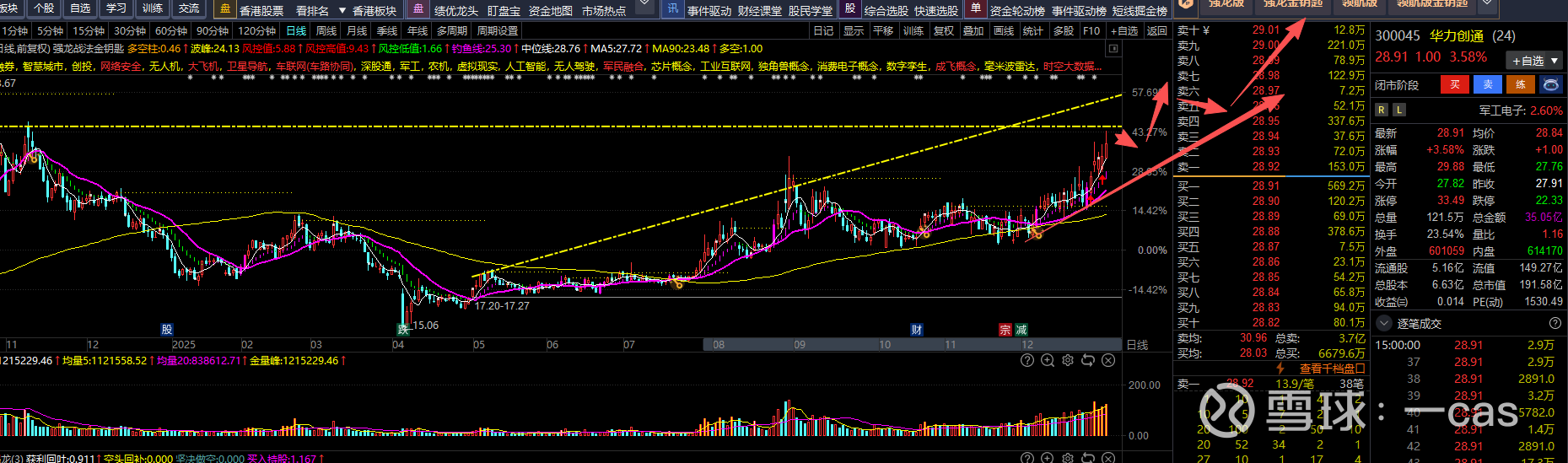Expand the +自选 dropdown arrow
The width and height of the screenshot is (1568, 463).
(1555, 61)
